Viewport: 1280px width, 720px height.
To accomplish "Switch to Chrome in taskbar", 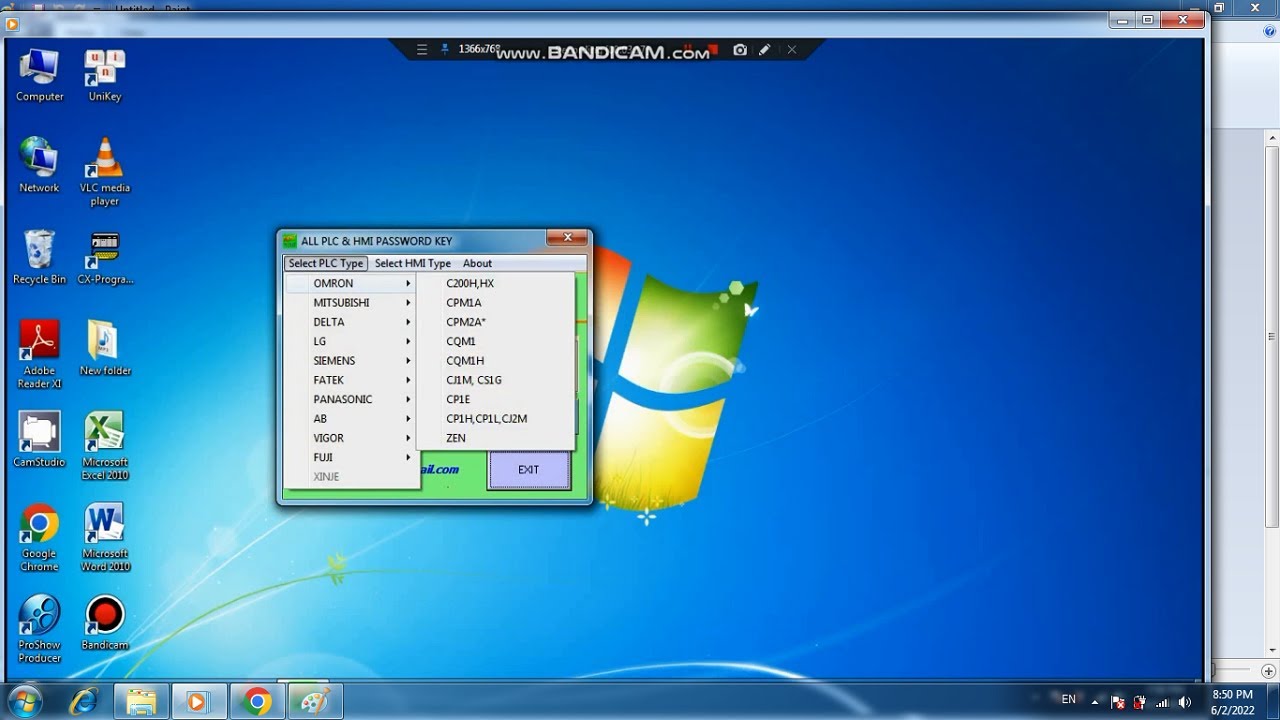I will [257, 701].
